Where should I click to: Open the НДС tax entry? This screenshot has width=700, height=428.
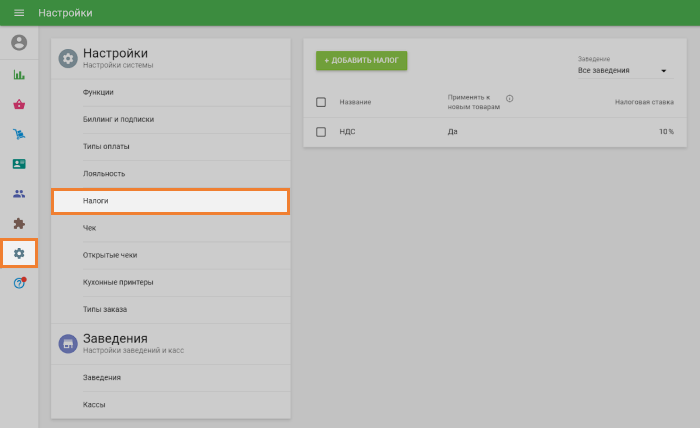pyautogui.click(x=348, y=132)
